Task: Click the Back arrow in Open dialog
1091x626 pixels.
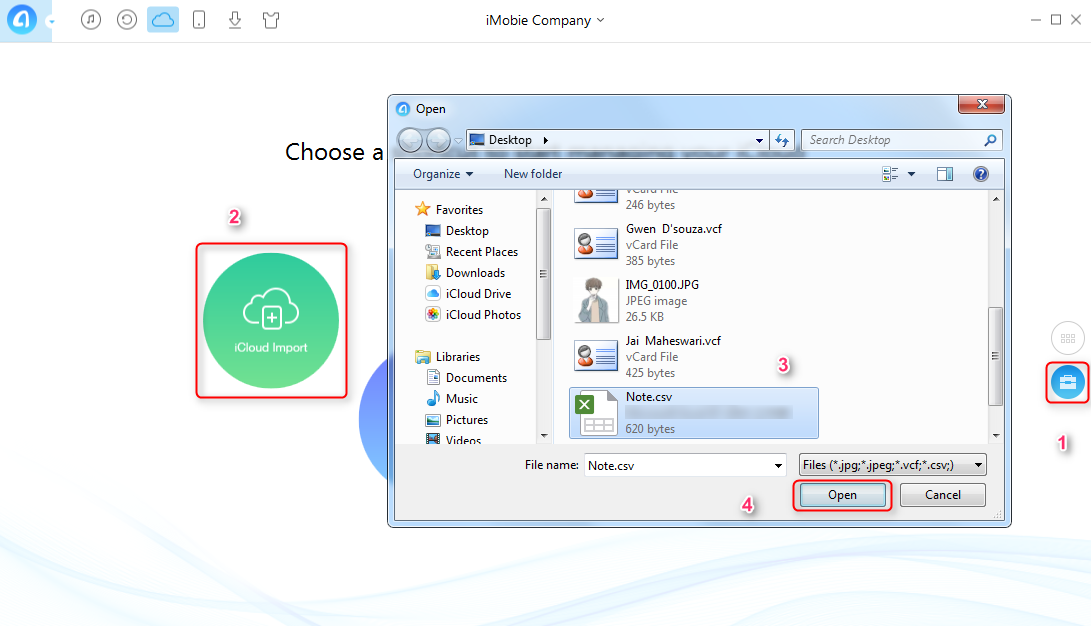Action: [411, 141]
